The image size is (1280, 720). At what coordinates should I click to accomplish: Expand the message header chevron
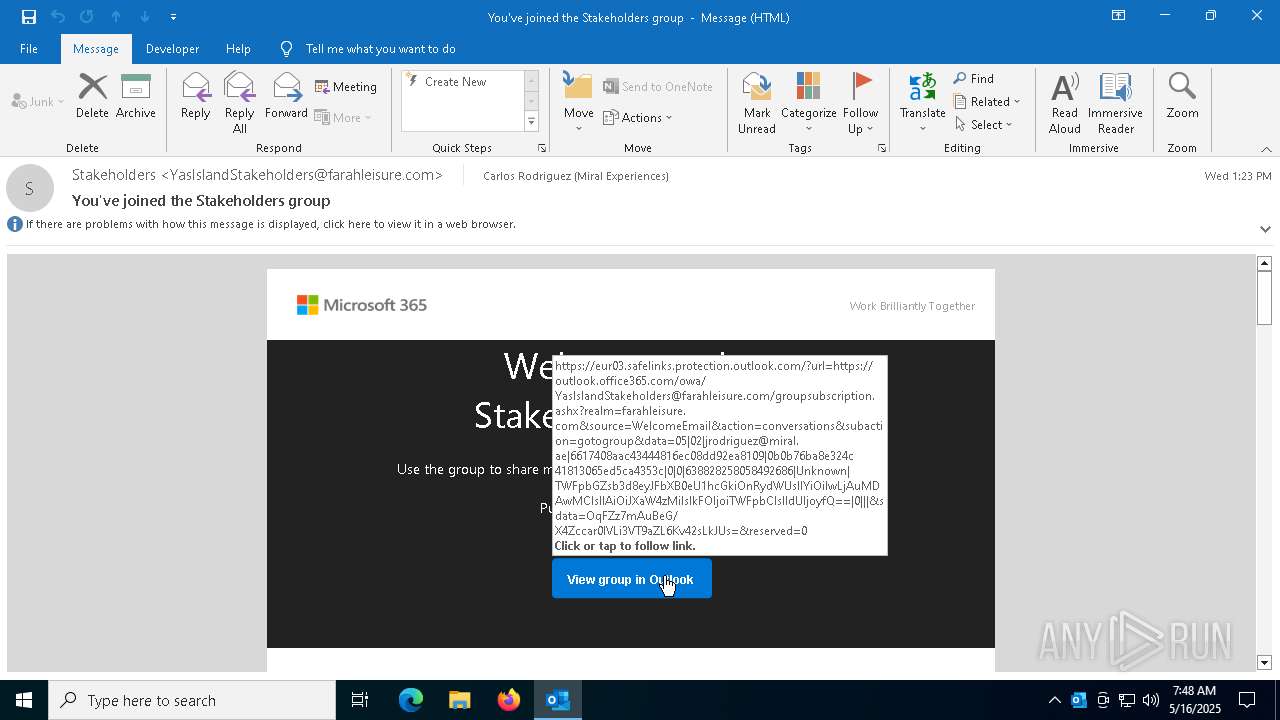1265,229
